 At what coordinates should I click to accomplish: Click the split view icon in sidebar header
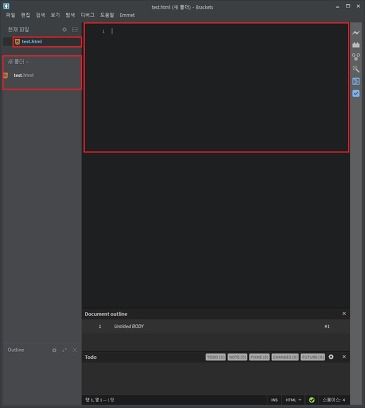click(x=75, y=29)
